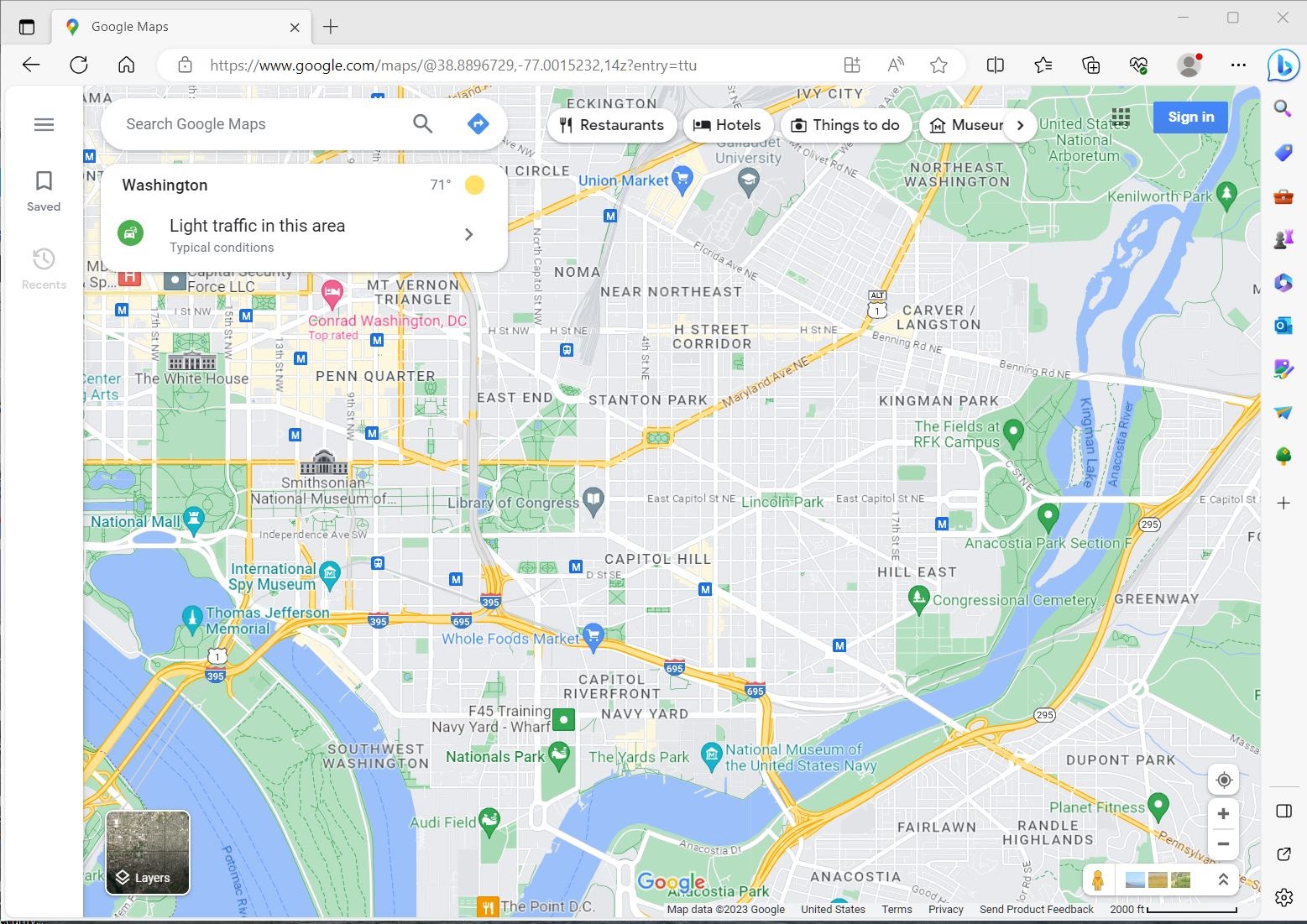Open the Privacy link
1307x924 pixels.
[946, 910]
